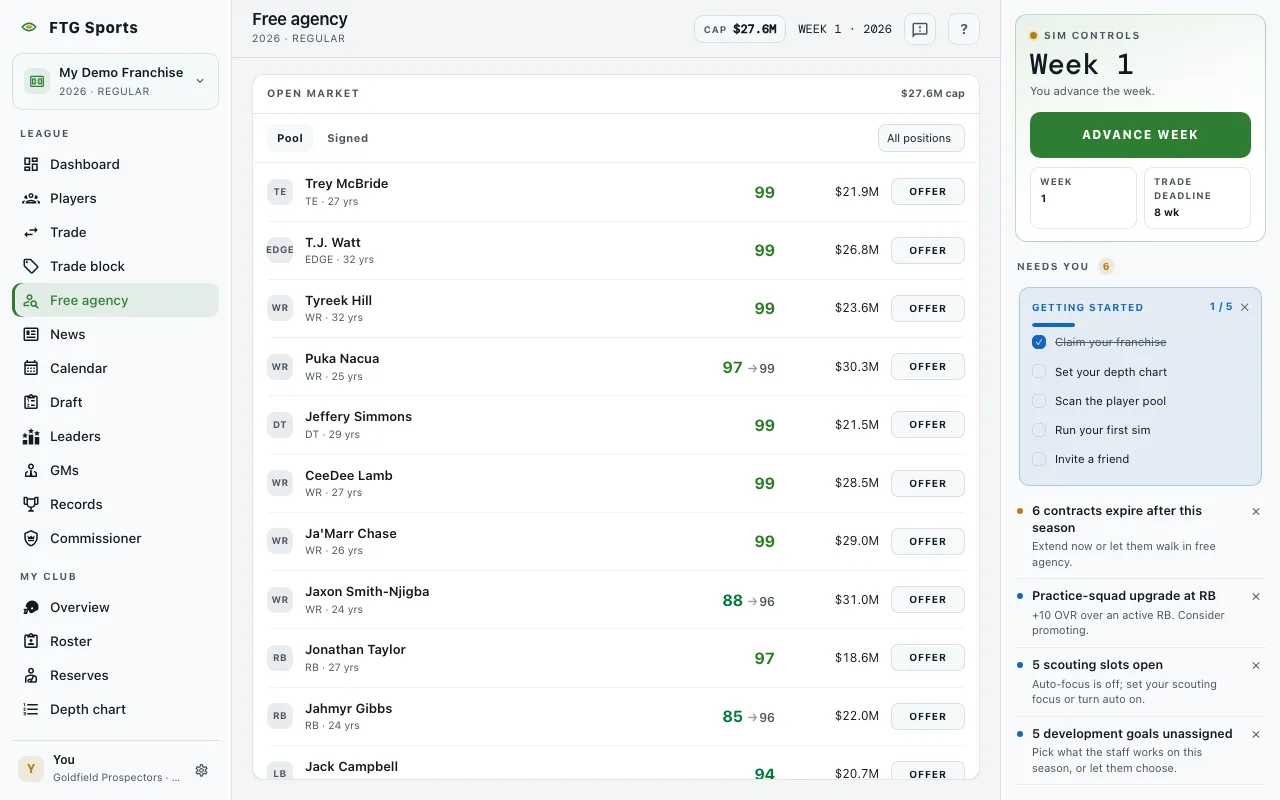Image resolution: width=1280 pixels, height=800 pixels.
Task: Open Free agency in the sidebar
Action: pyautogui.click(x=115, y=300)
